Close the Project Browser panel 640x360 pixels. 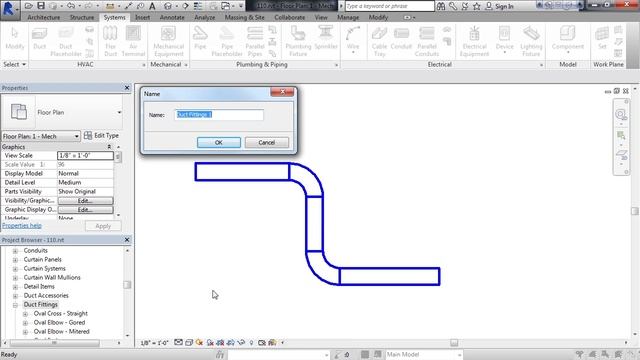tap(127, 240)
